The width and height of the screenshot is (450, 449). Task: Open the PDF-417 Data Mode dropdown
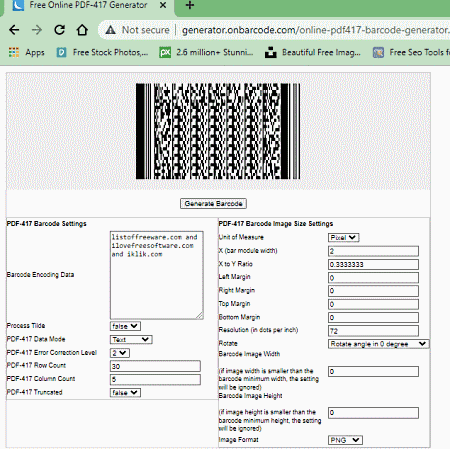131,340
